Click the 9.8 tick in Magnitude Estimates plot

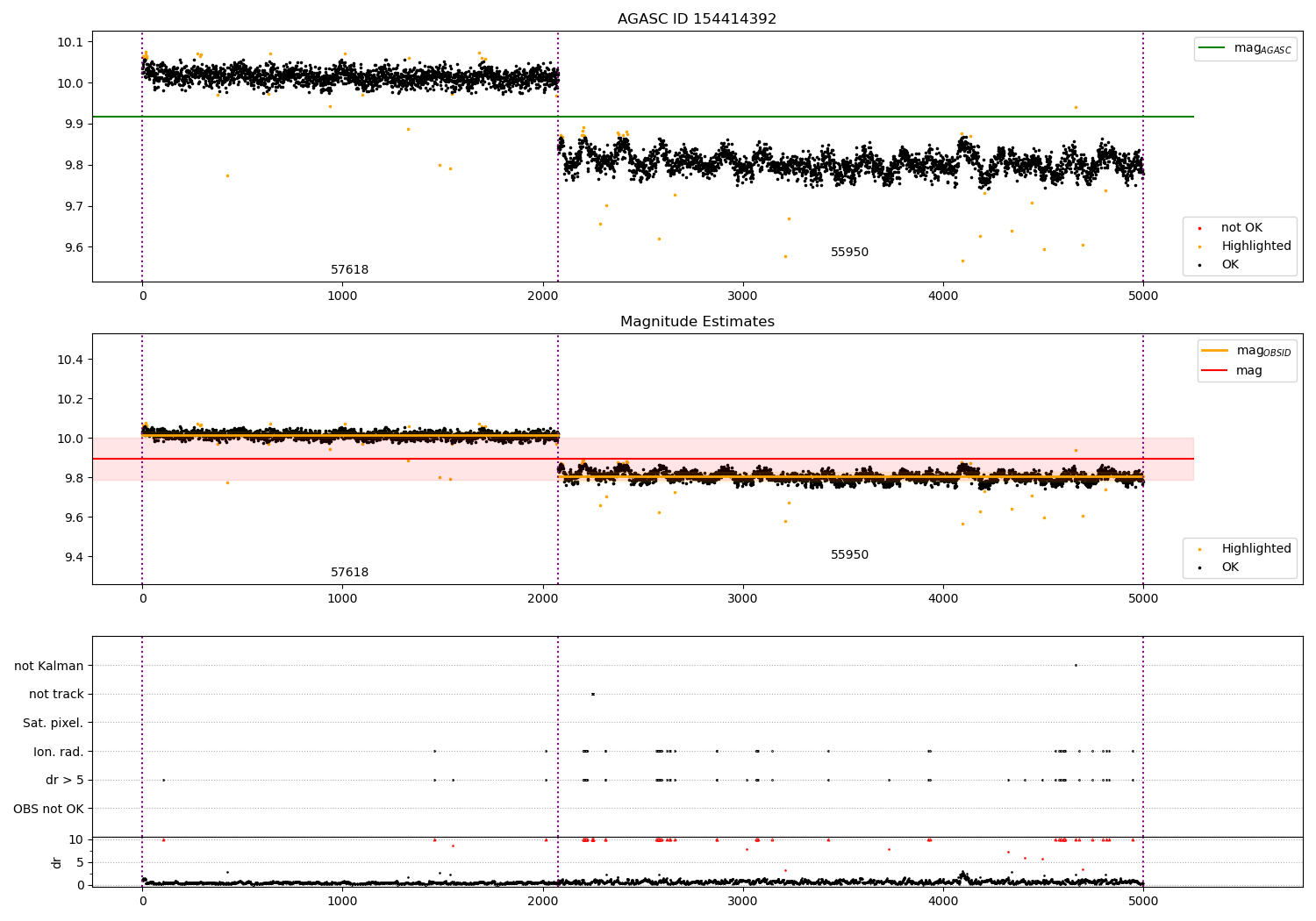click(x=75, y=478)
